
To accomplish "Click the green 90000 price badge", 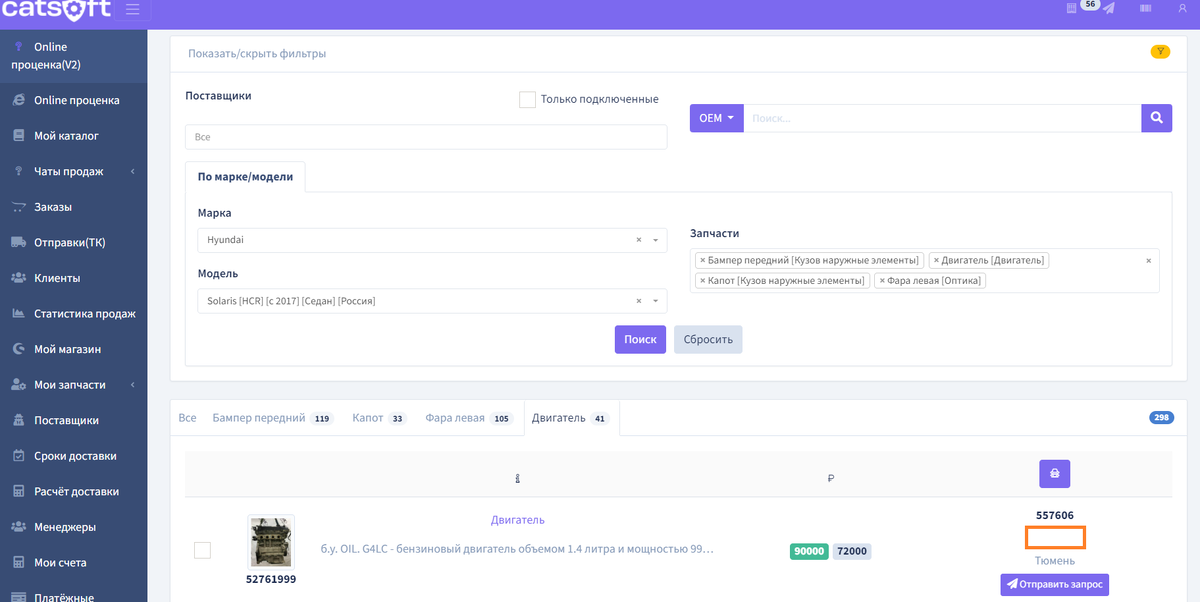I will tap(809, 550).
